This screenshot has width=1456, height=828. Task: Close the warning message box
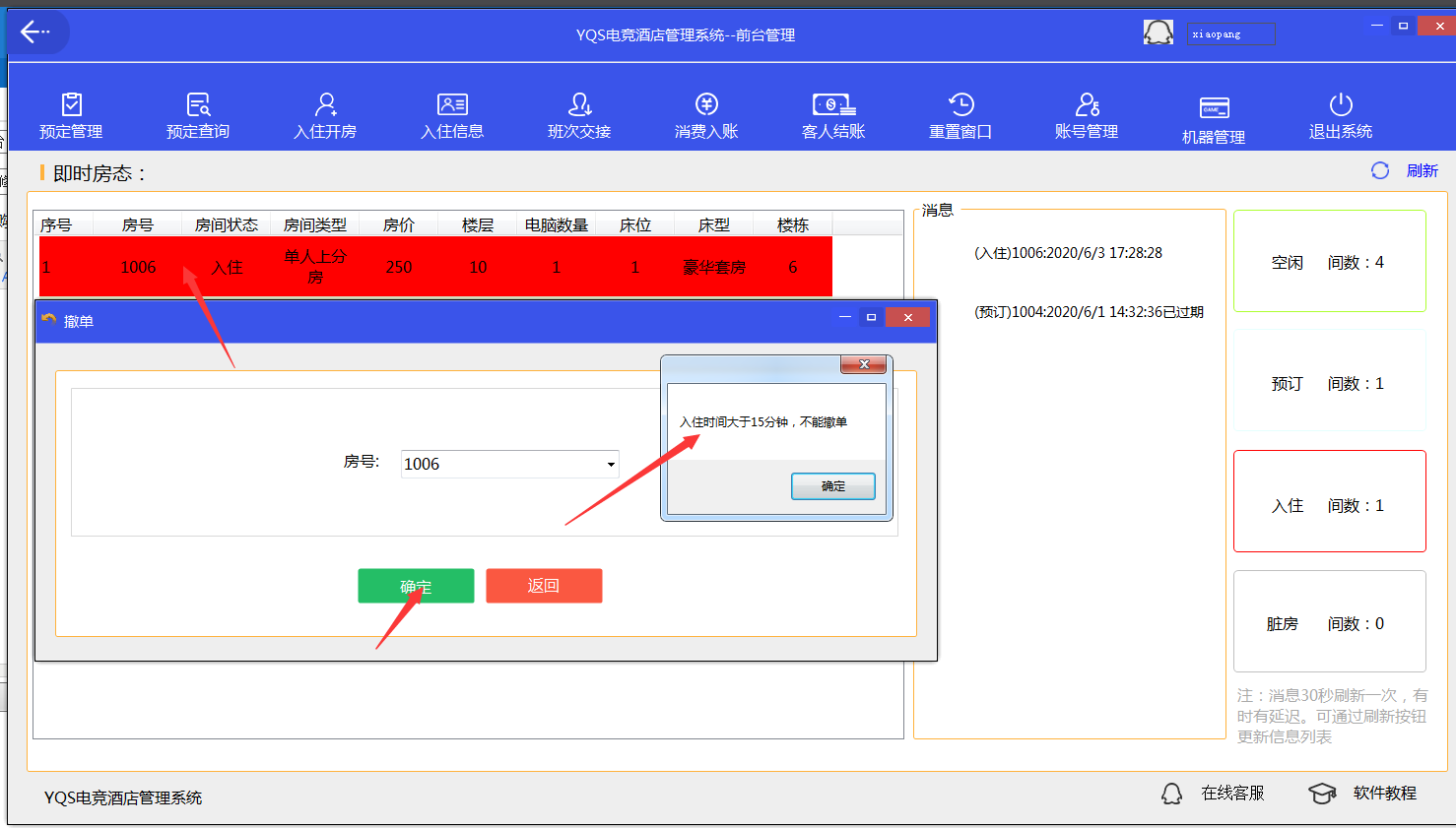tap(864, 365)
